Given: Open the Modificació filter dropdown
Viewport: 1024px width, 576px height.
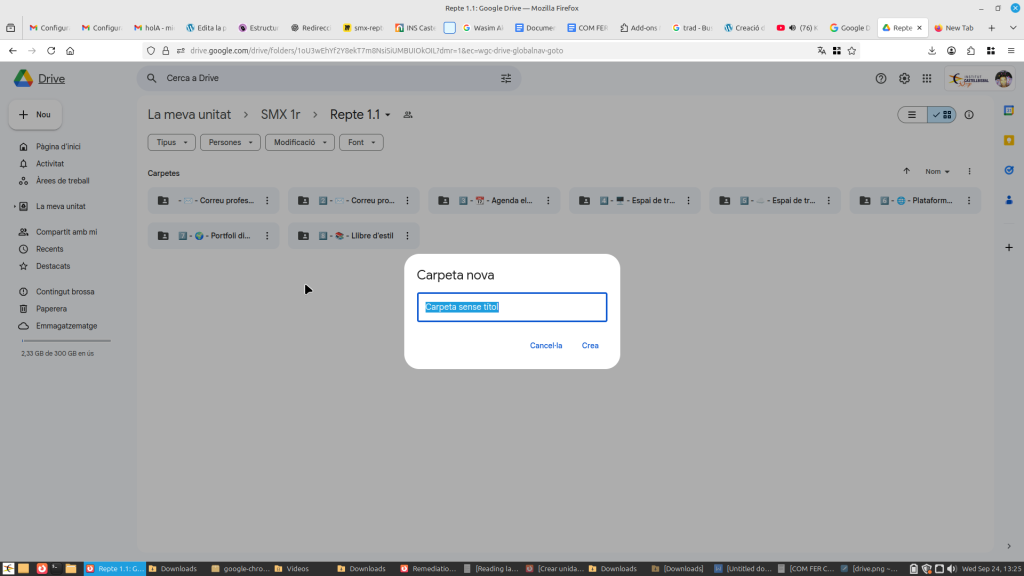Looking at the screenshot, I should (x=299, y=143).
